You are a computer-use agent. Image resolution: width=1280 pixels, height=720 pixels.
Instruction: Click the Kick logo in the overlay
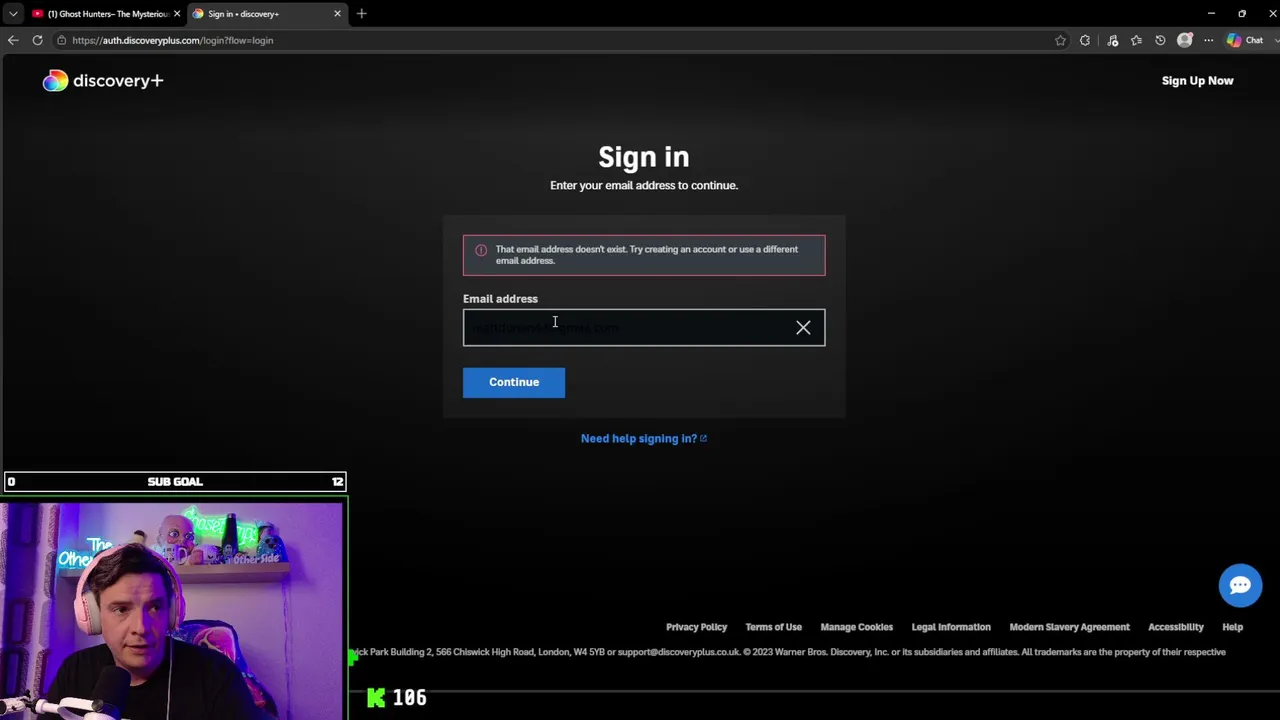tap(376, 698)
